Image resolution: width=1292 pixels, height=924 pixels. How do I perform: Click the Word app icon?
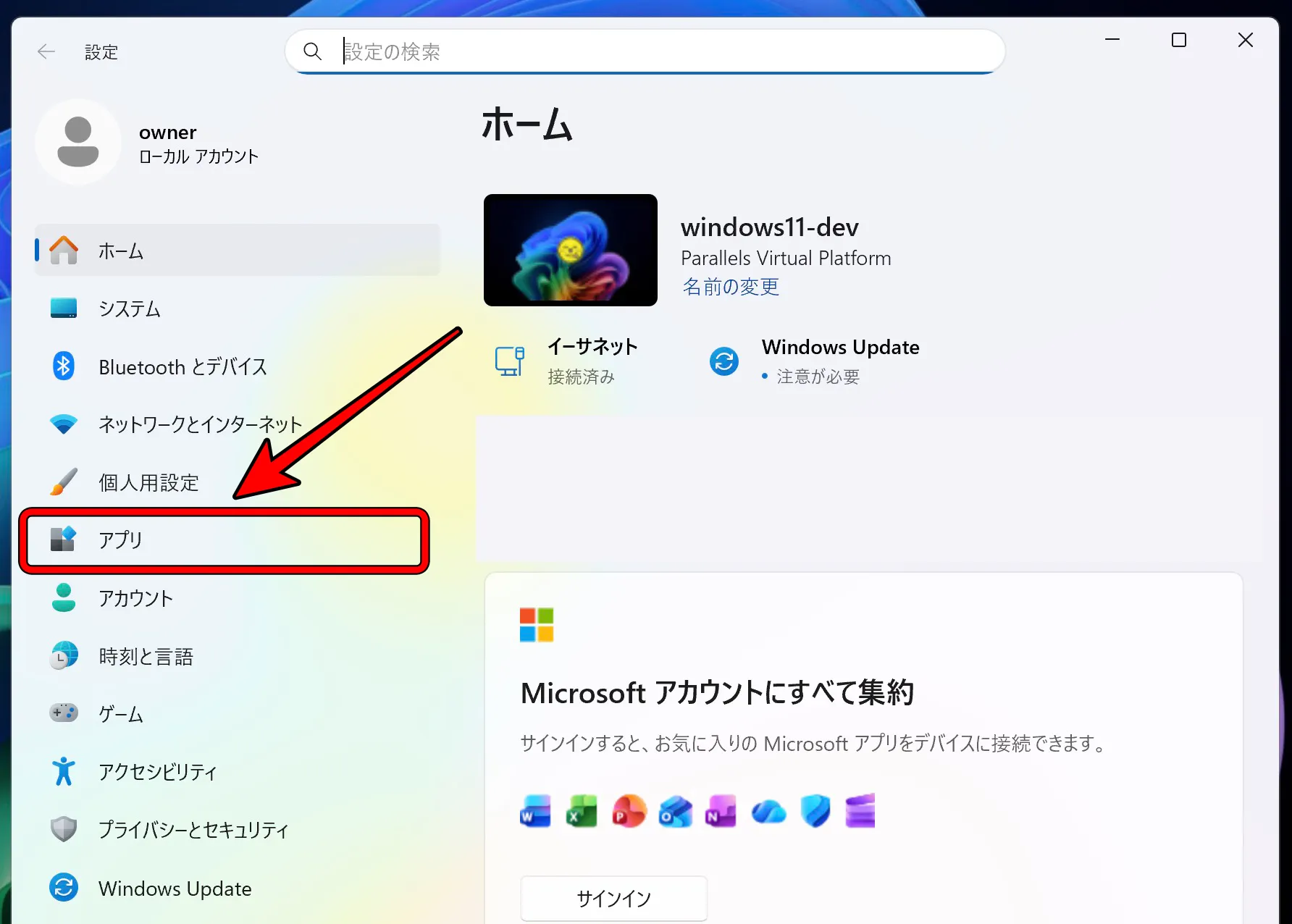tap(534, 811)
